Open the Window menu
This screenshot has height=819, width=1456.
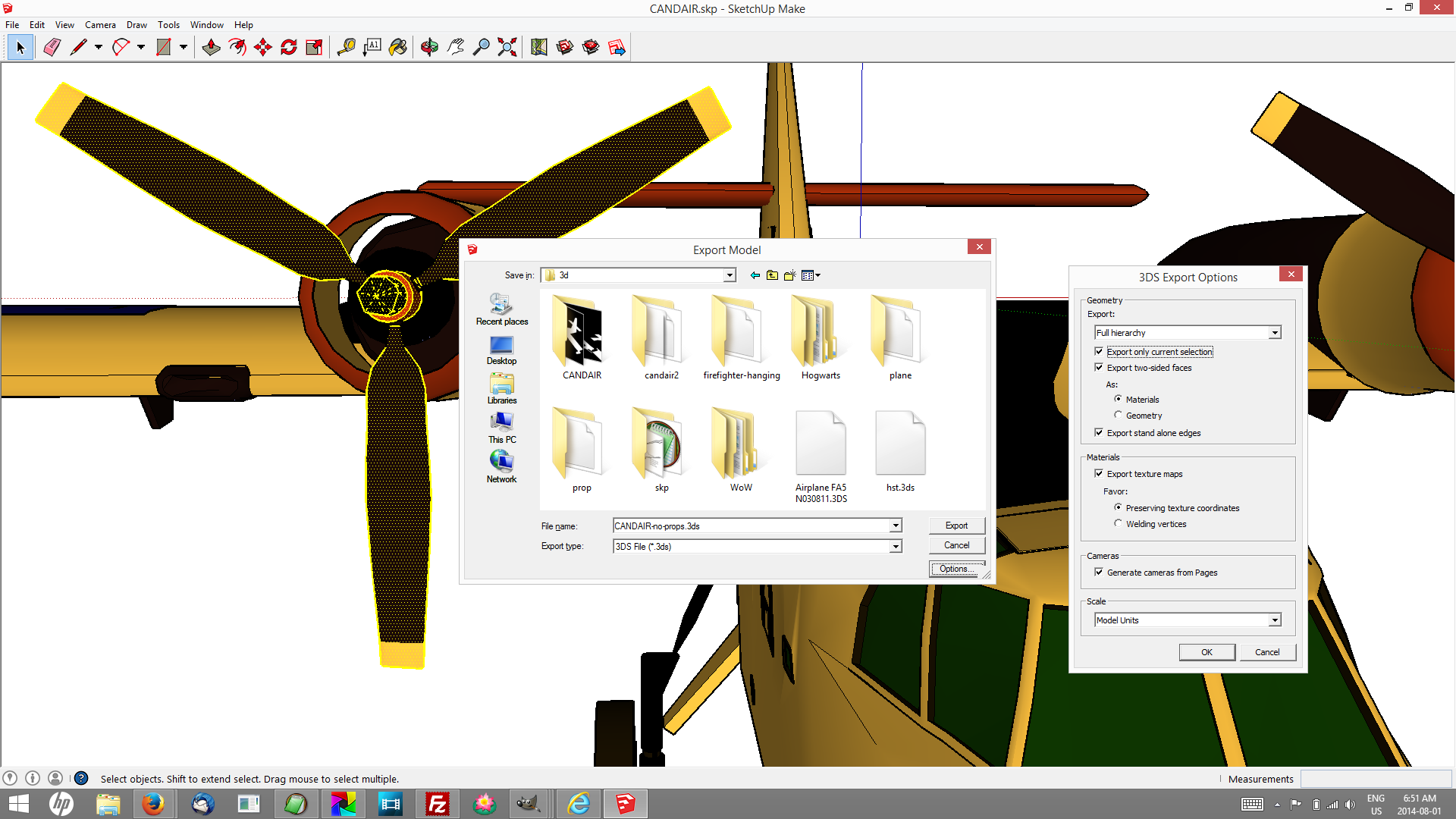[206, 24]
